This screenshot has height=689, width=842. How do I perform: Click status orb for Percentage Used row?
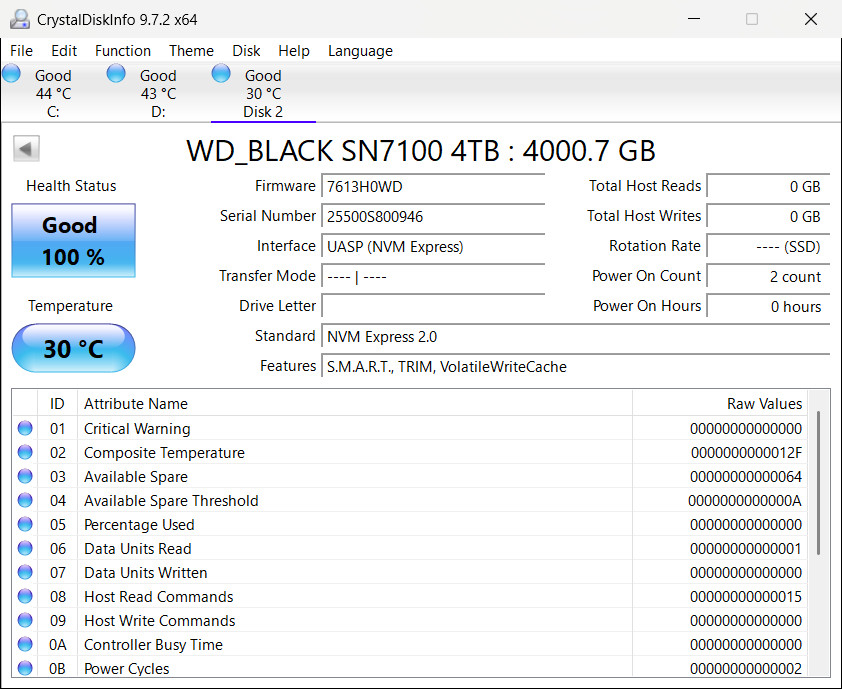click(x=25, y=524)
